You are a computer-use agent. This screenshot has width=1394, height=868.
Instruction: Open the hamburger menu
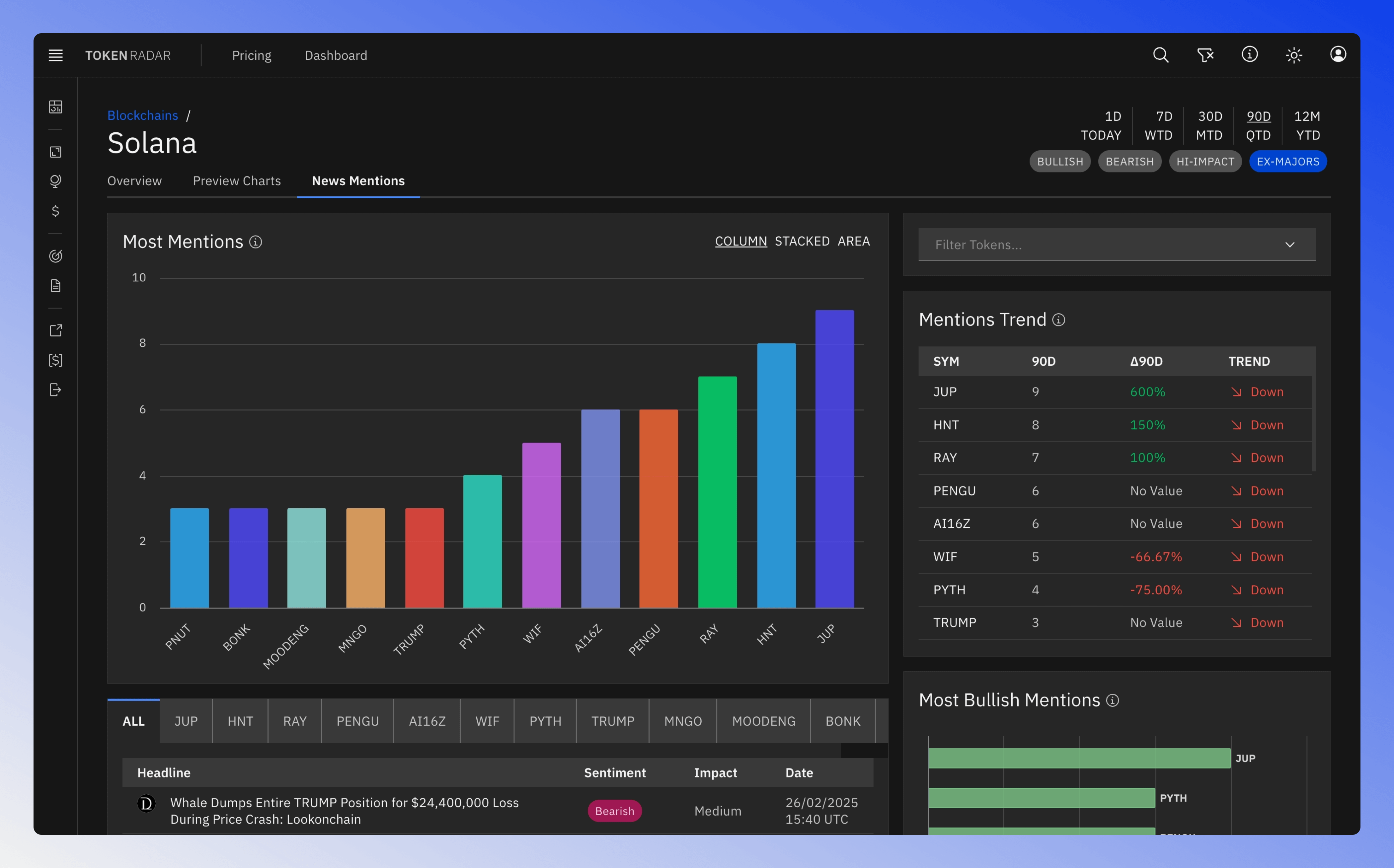[x=55, y=55]
